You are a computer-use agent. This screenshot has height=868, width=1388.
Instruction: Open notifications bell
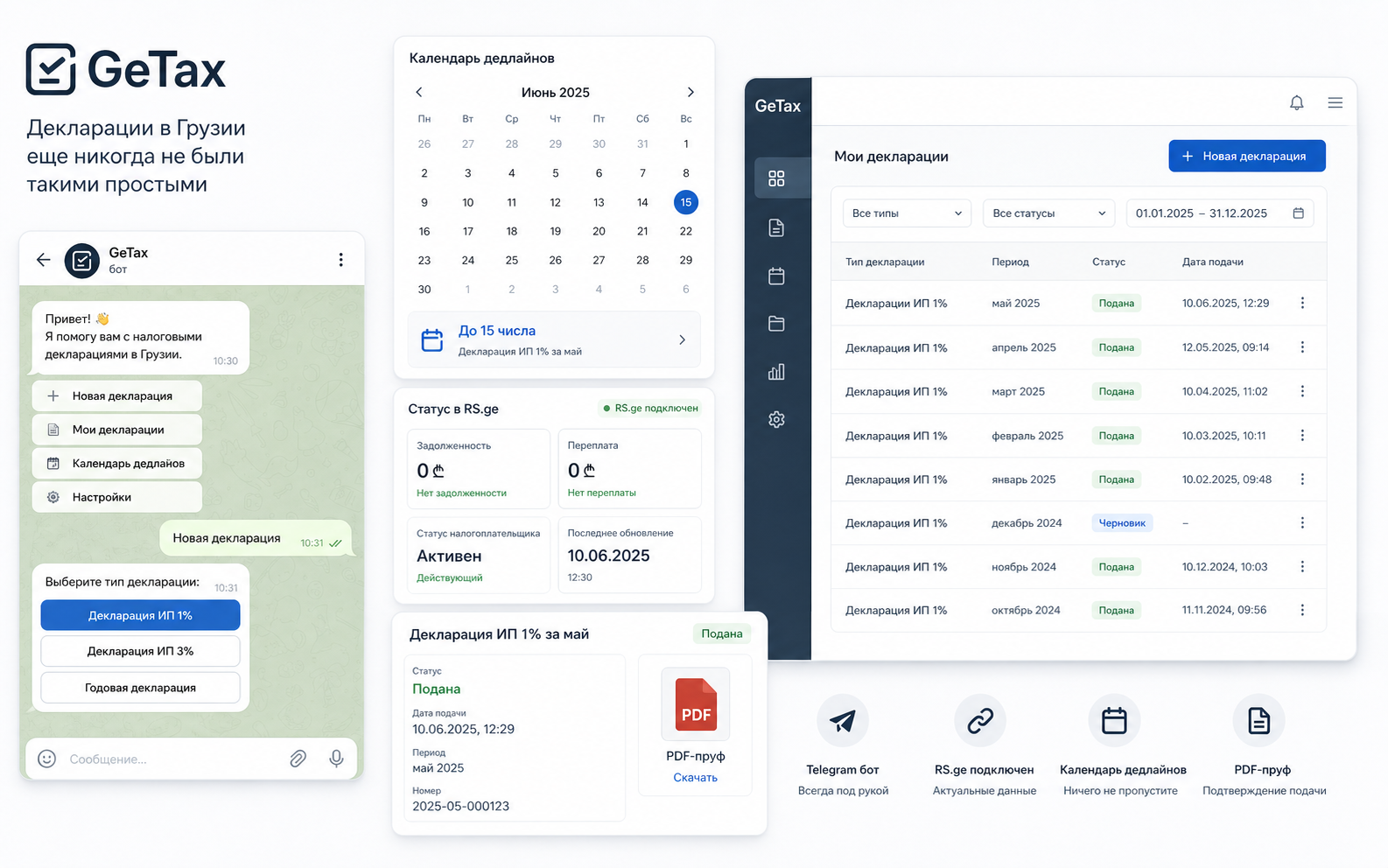(x=1297, y=102)
